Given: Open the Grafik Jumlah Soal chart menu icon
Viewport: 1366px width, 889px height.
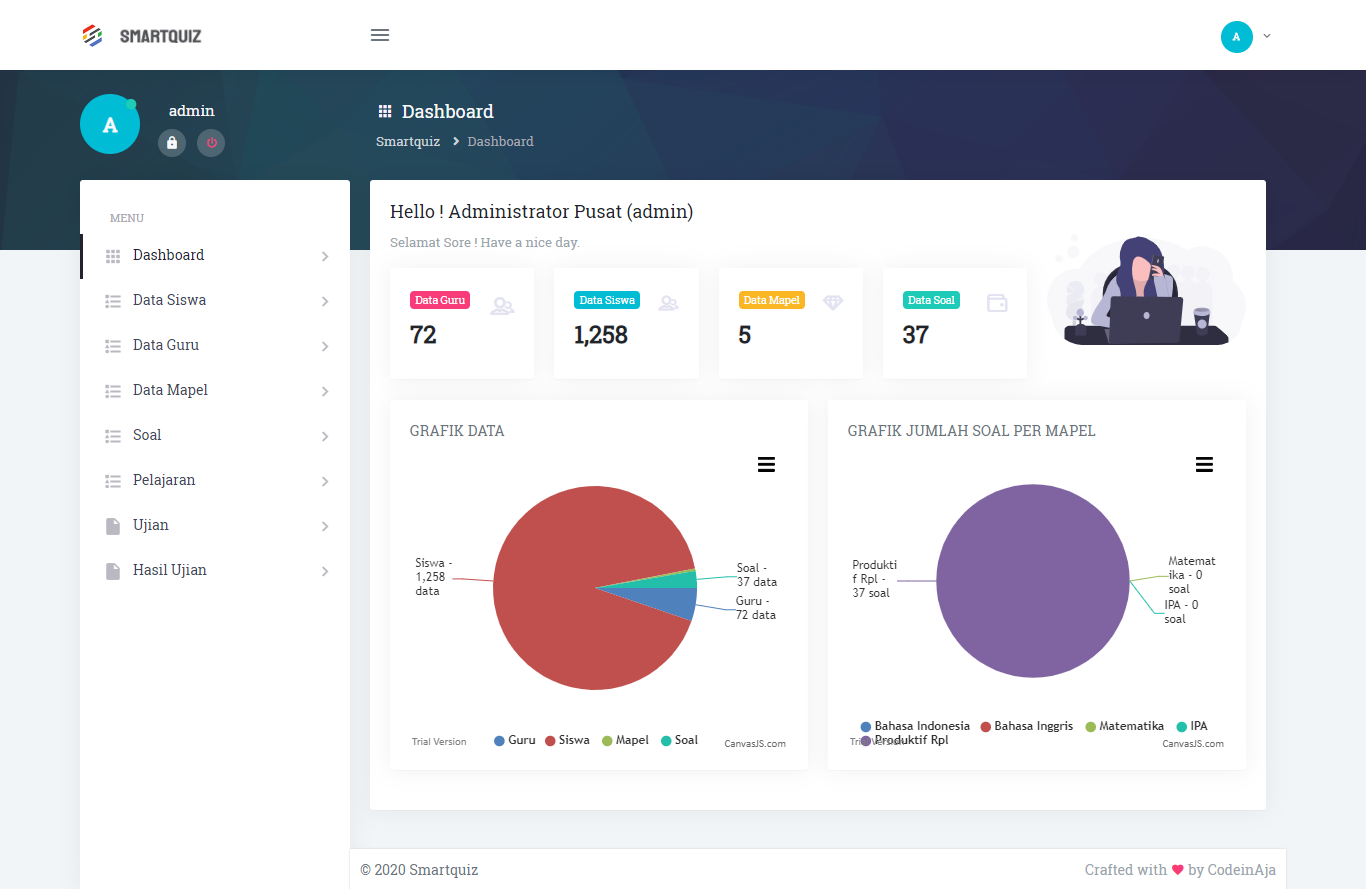Looking at the screenshot, I should (x=1204, y=464).
